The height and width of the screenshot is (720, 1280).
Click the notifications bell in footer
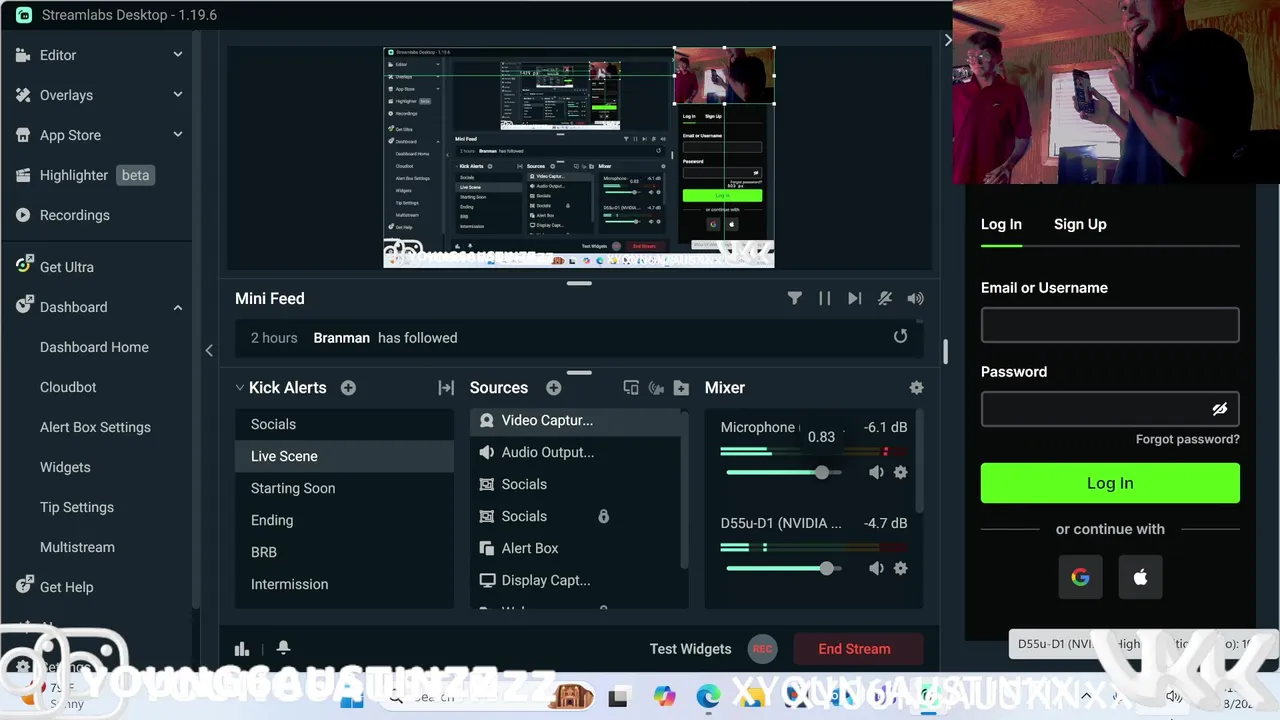point(283,648)
